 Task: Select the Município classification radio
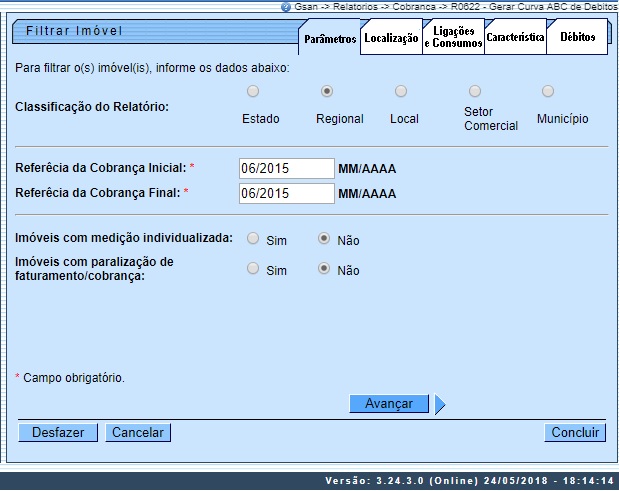pyautogui.click(x=548, y=91)
